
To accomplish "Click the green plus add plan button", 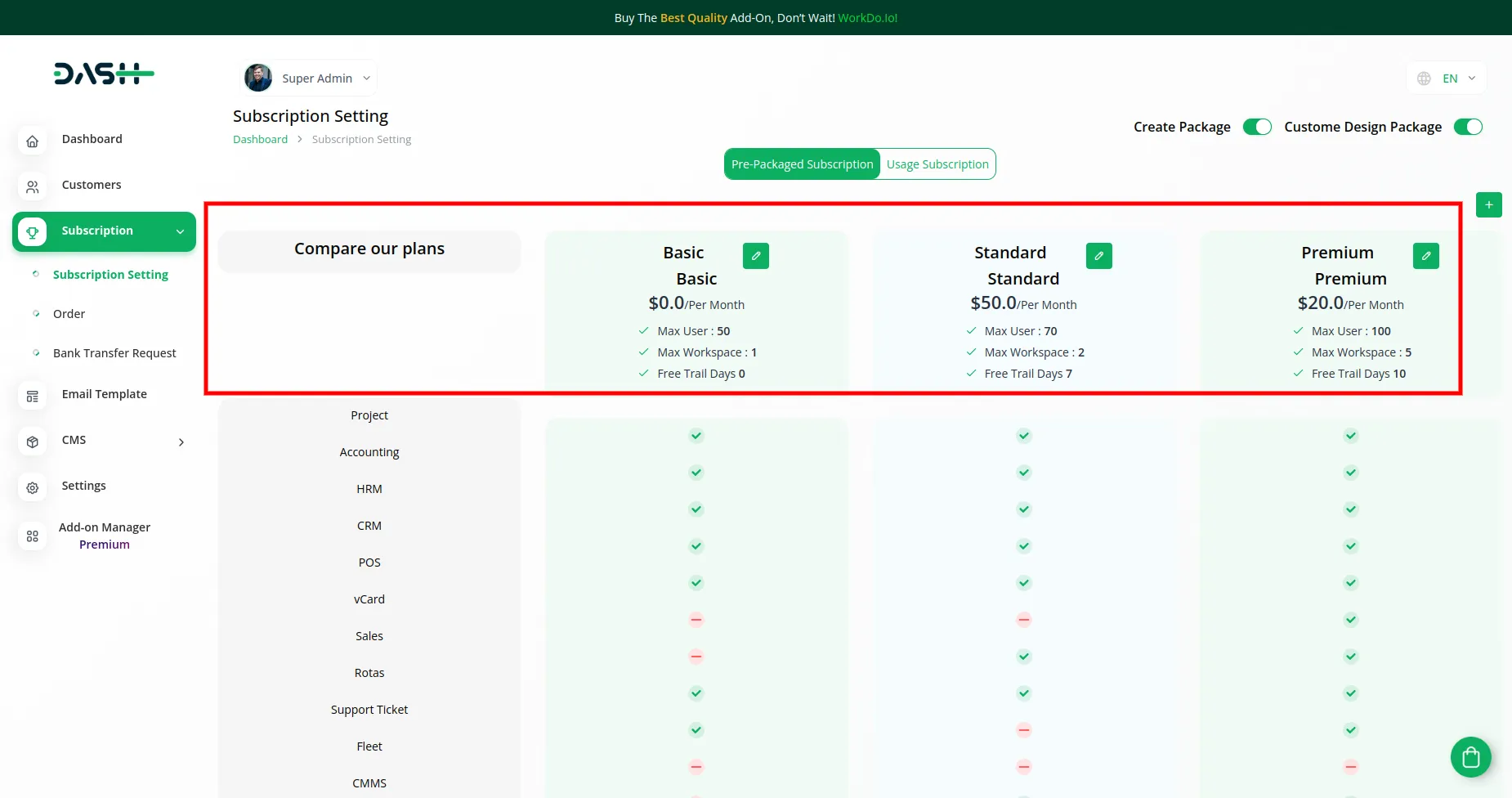I will pyautogui.click(x=1488, y=205).
